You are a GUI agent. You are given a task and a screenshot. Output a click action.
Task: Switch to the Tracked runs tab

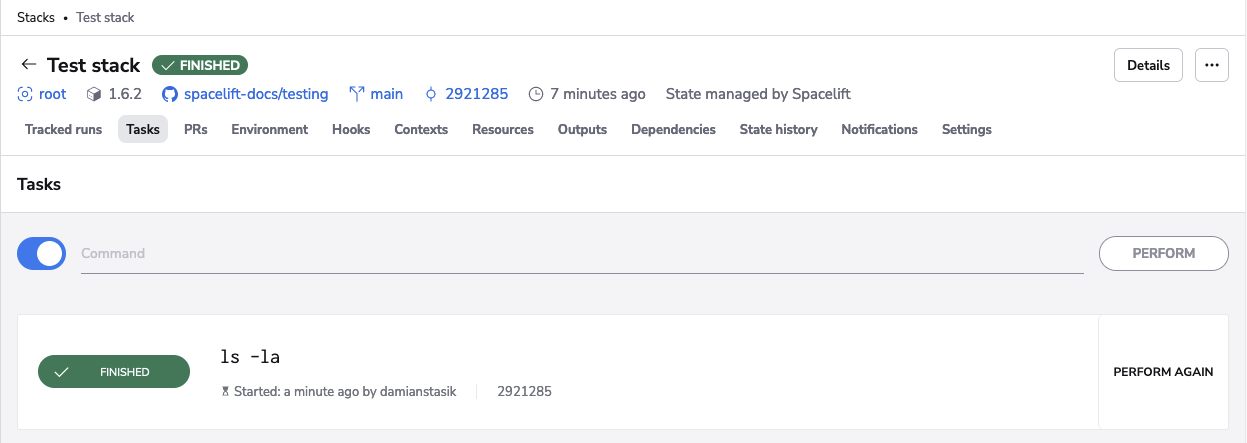(x=63, y=129)
